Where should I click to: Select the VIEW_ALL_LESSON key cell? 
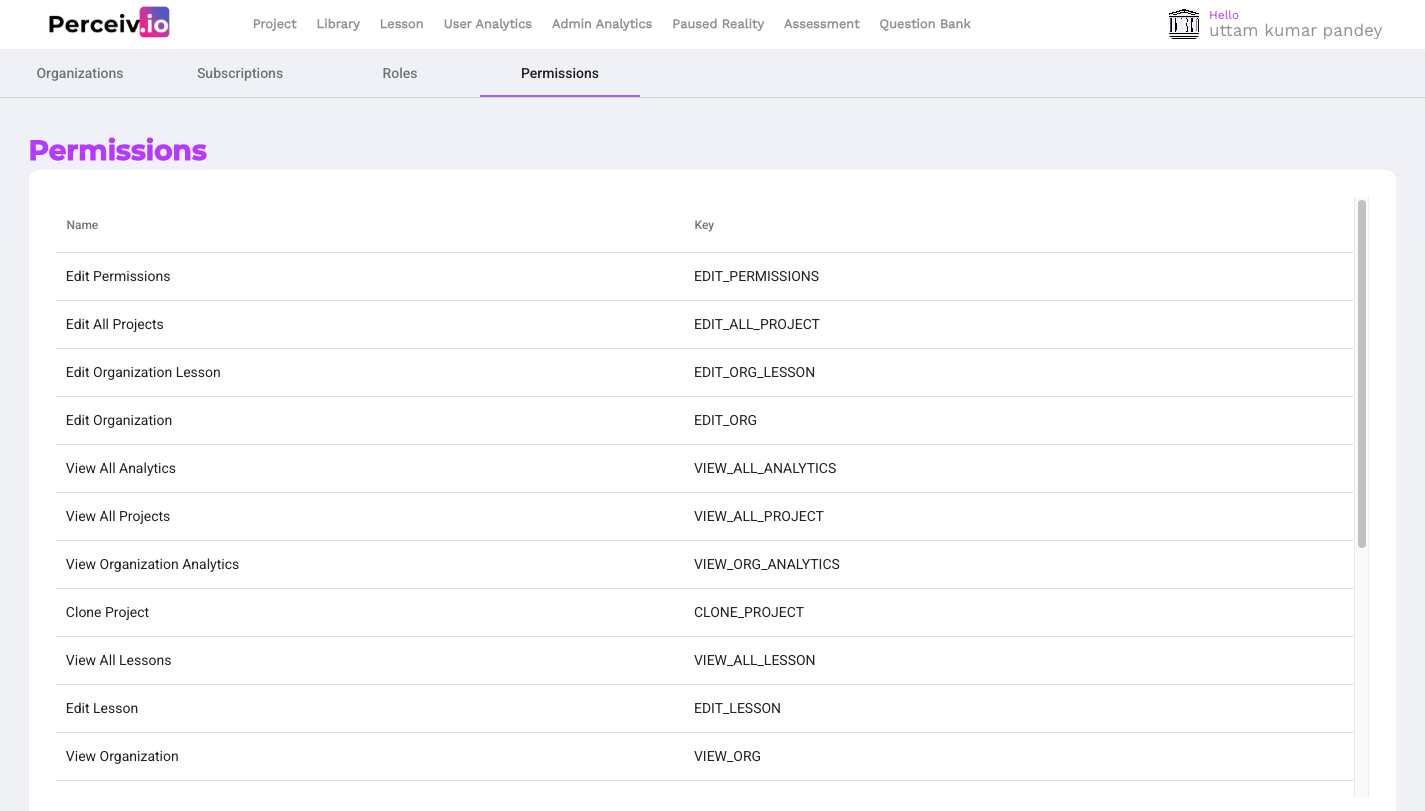[x=755, y=660]
